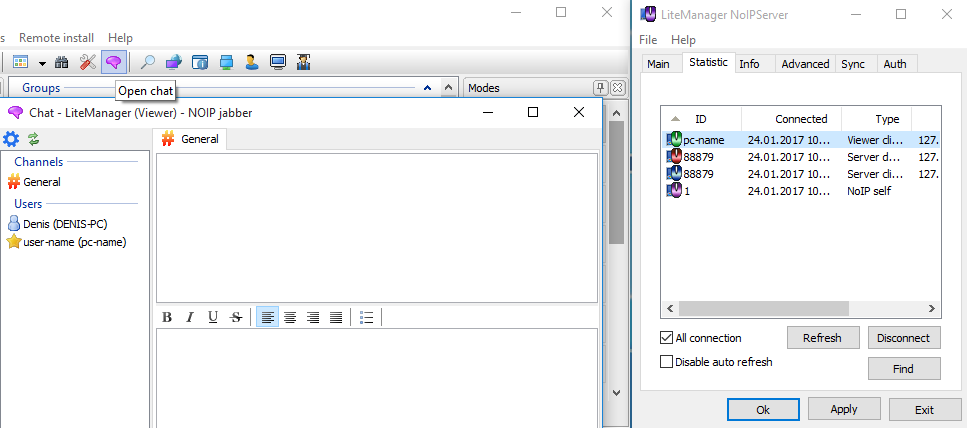Toggle italic formatting in chat
This screenshot has height=428, width=967.
(x=190, y=318)
